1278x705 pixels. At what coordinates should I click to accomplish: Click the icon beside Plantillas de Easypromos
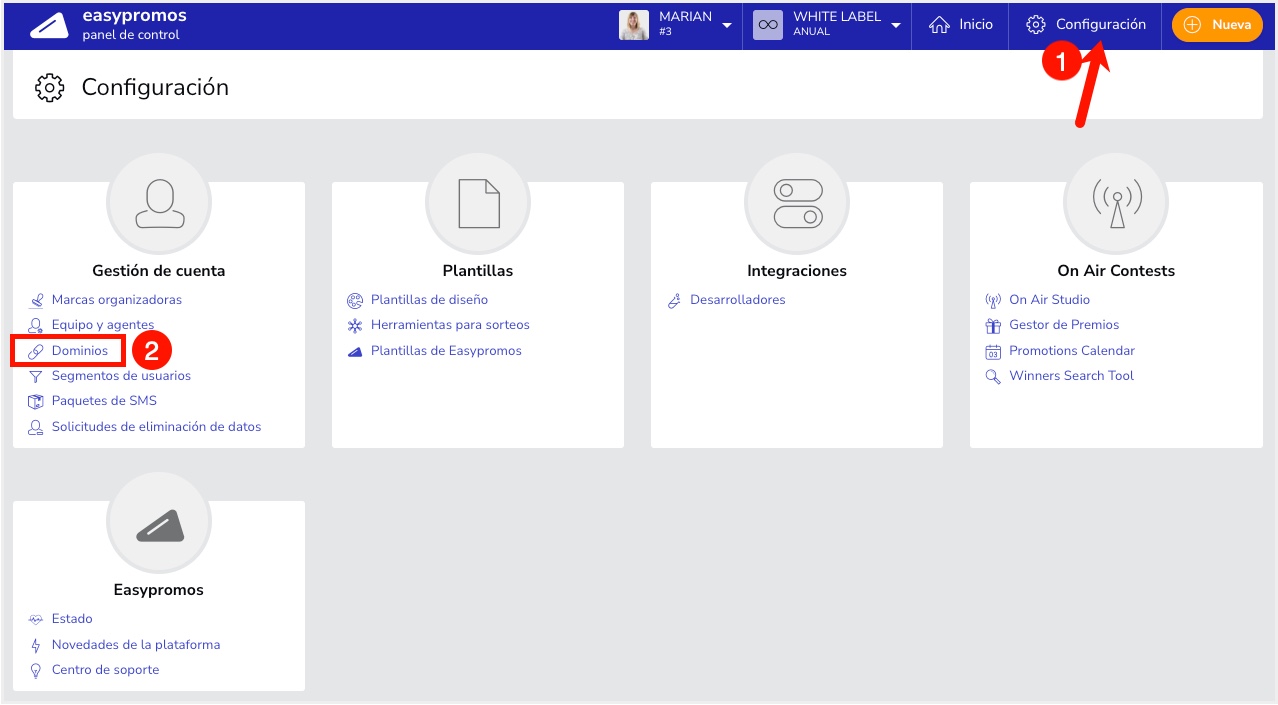[x=355, y=351]
